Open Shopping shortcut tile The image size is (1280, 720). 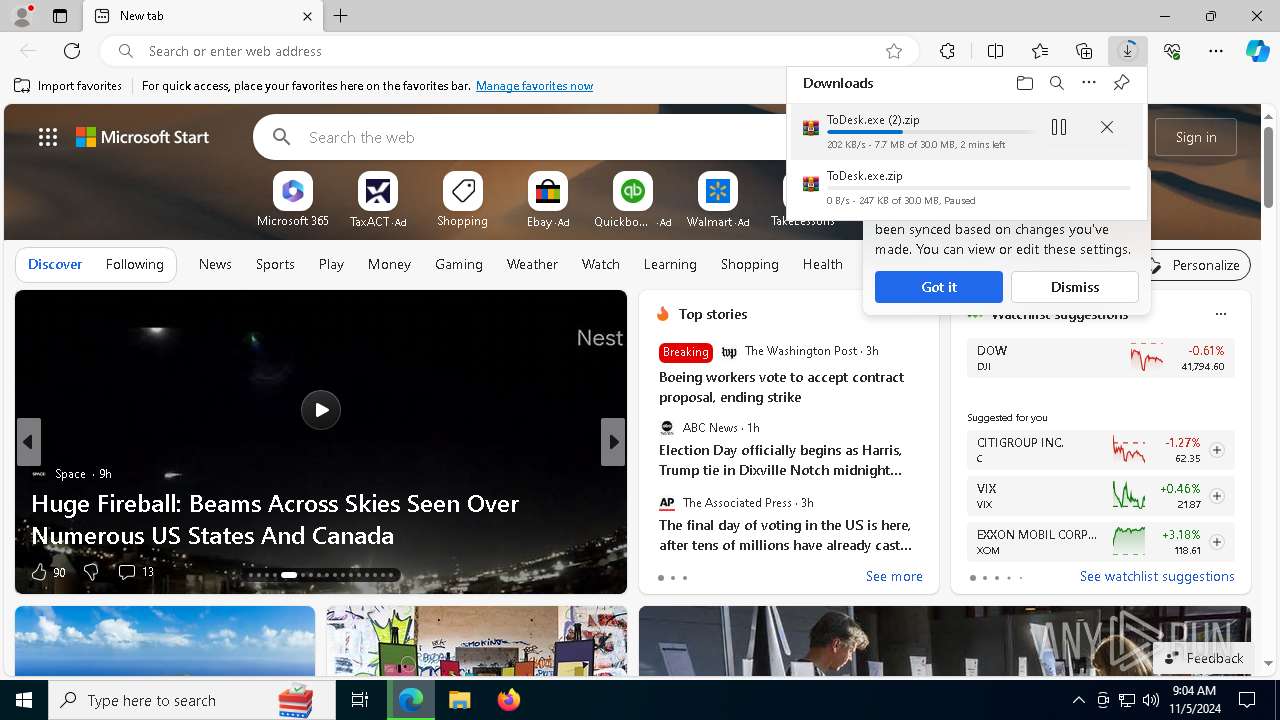point(462,200)
